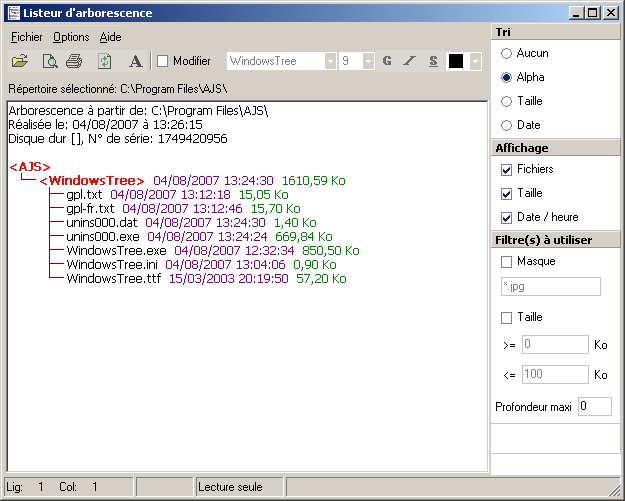Uncheck the Date / heure display option
This screenshot has width=625, height=501.
(x=507, y=217)
